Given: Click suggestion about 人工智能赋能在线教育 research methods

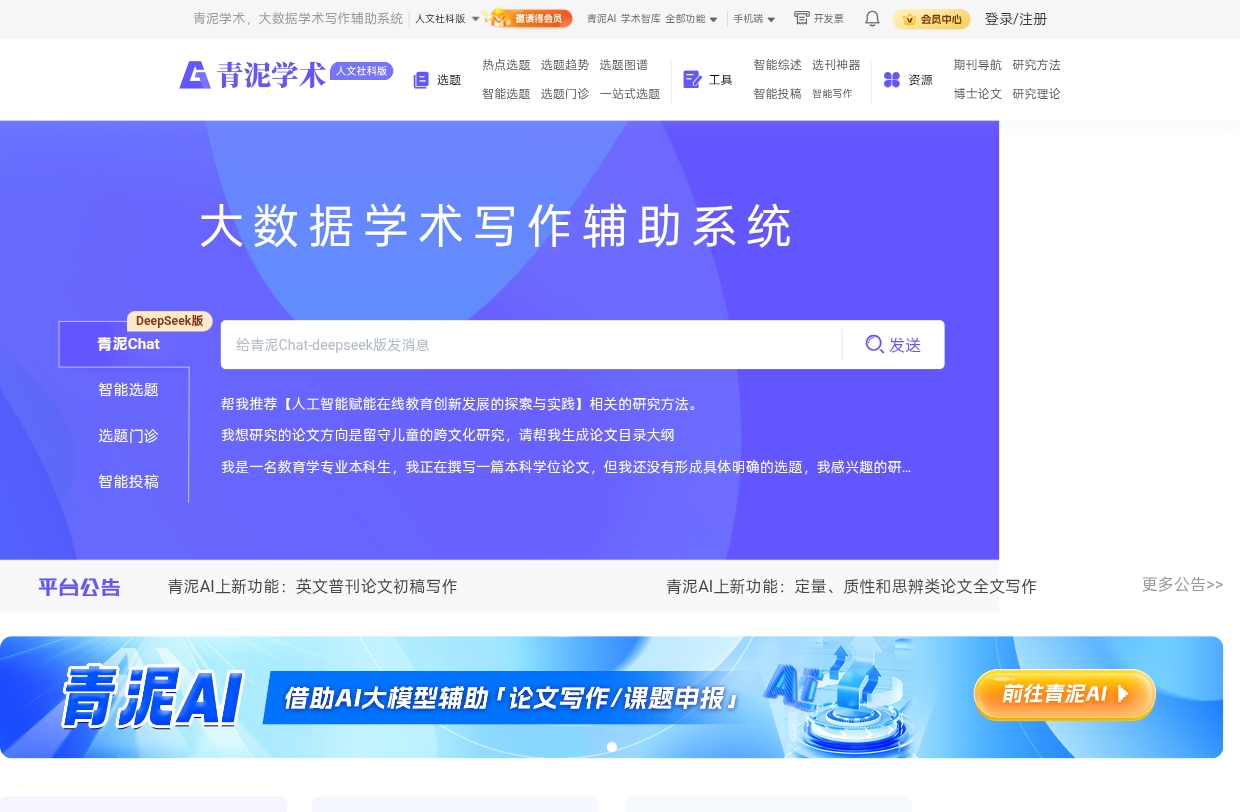Looking at the screenshot, I should [461, 404].
